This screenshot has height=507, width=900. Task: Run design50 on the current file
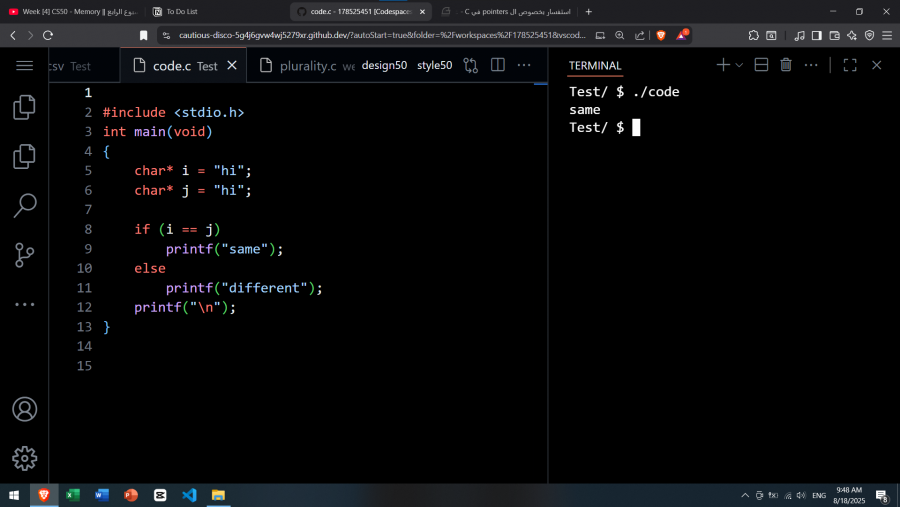click(384, 65)
